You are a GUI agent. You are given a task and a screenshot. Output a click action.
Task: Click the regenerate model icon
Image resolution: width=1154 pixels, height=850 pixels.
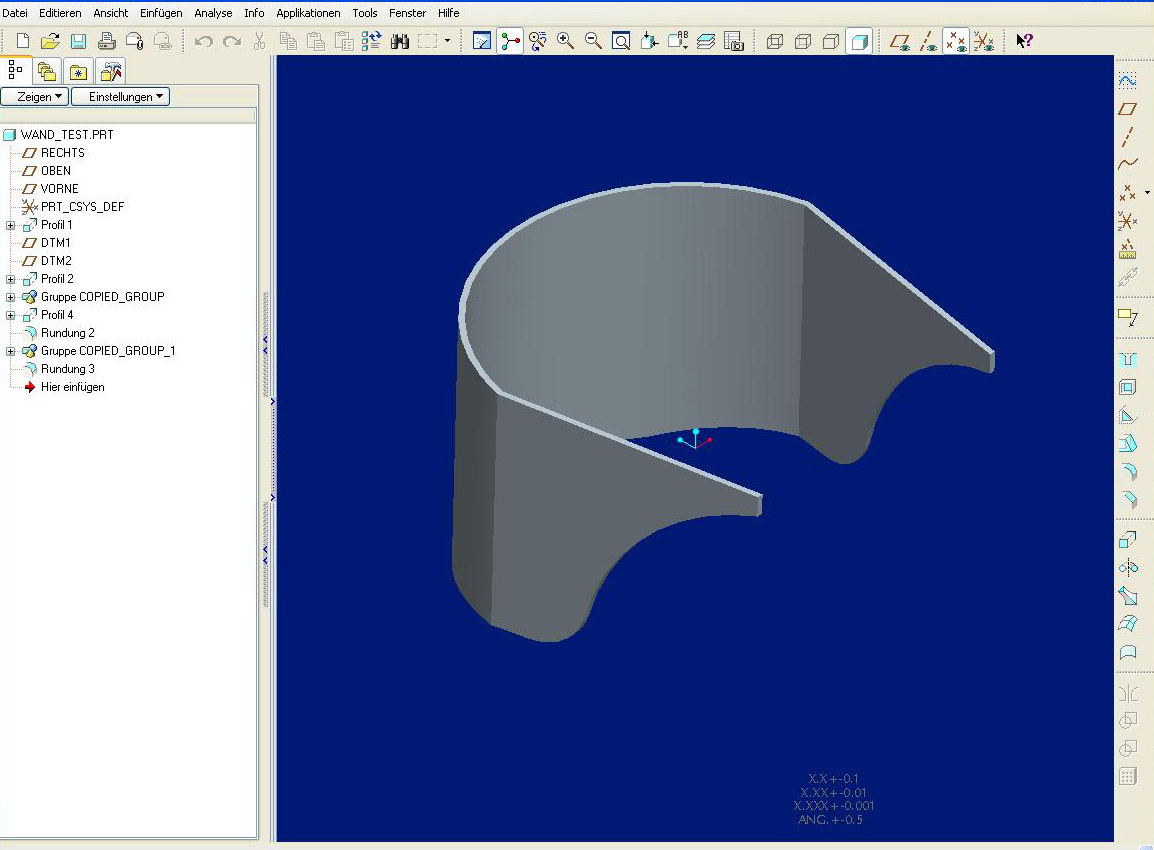click(372, 41)
